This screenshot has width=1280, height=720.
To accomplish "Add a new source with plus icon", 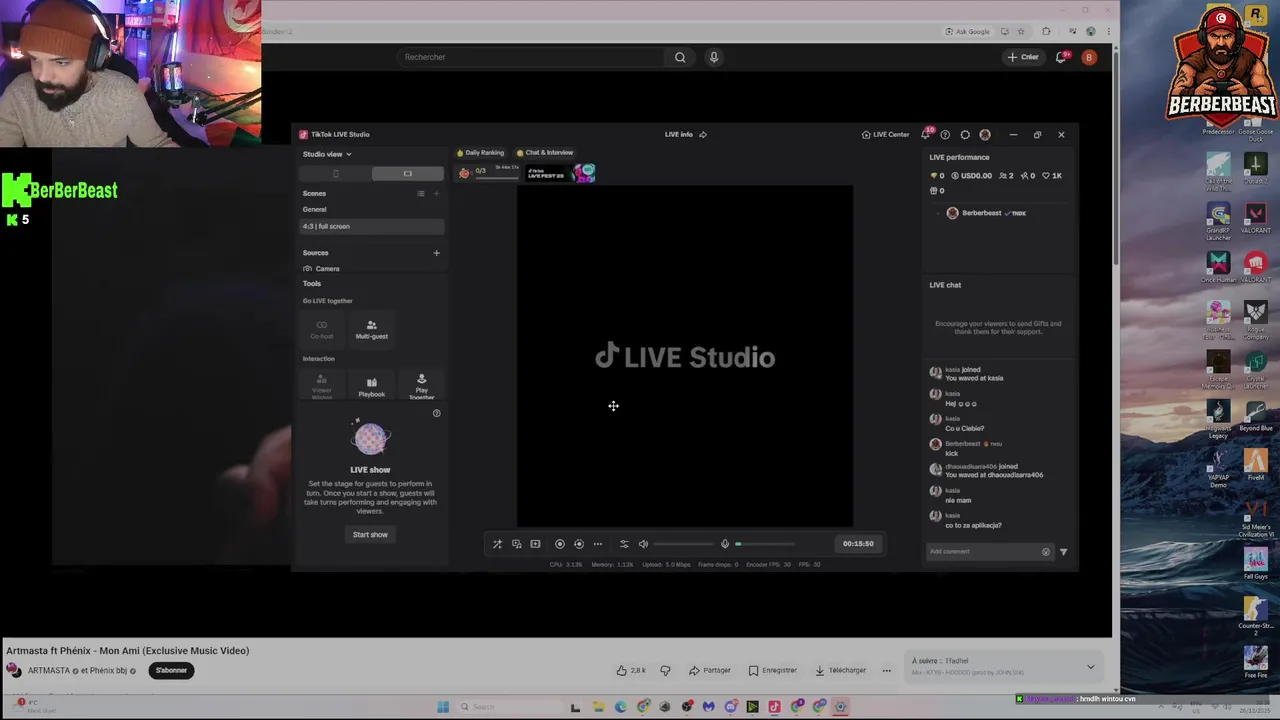I will tap(436, 253).
